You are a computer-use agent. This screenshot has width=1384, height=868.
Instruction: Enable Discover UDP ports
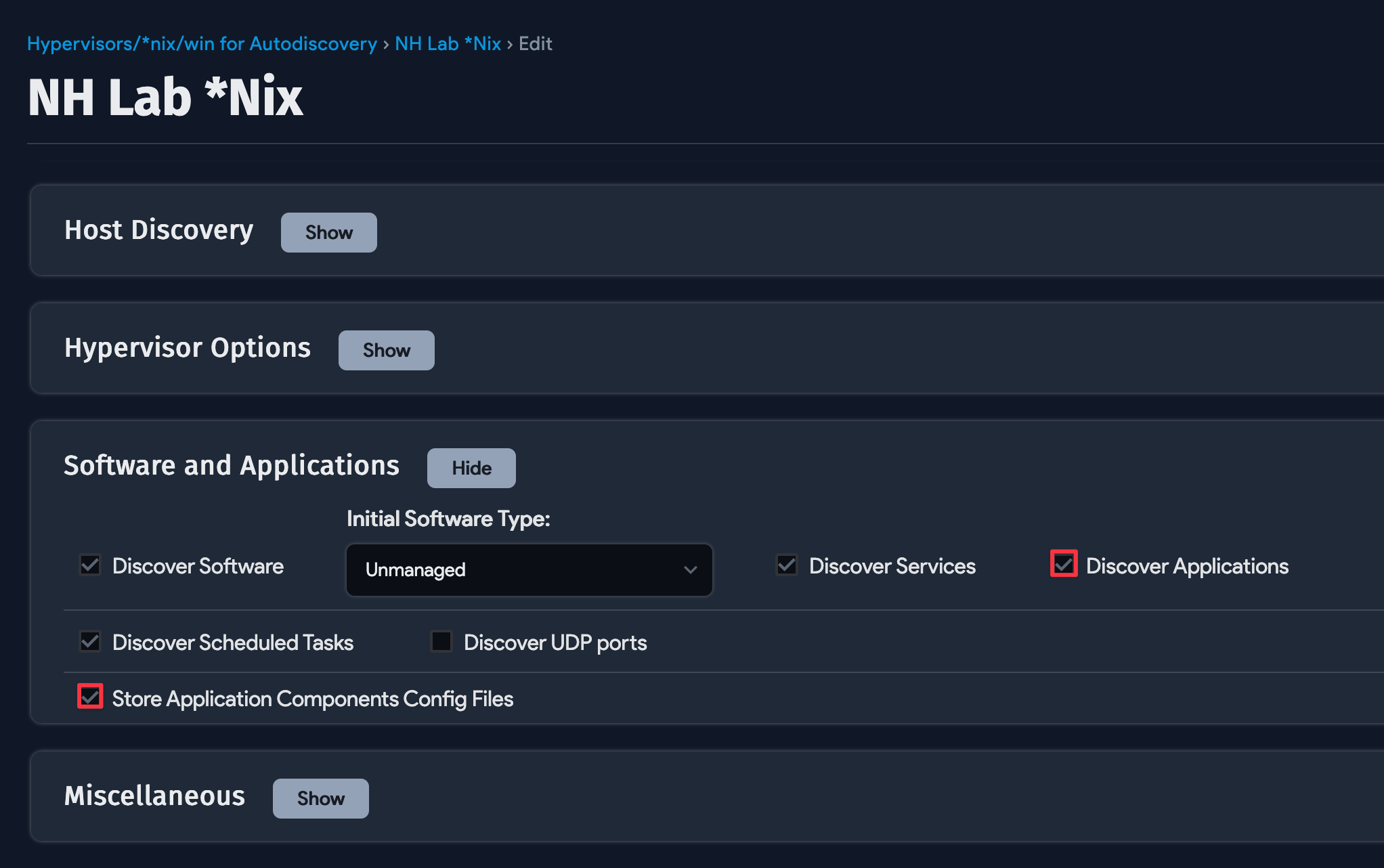coord(441,641)
